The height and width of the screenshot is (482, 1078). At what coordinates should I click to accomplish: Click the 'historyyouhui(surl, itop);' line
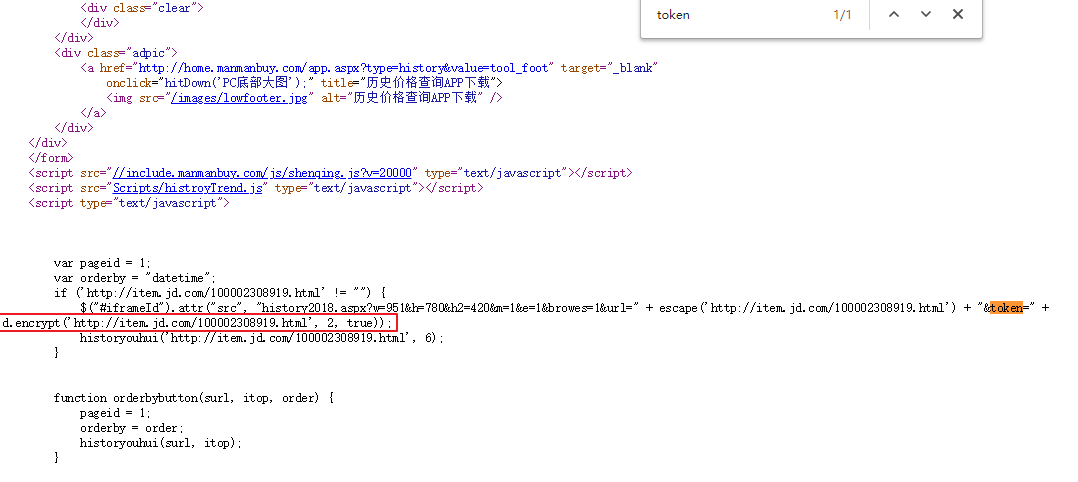point(162,443)
